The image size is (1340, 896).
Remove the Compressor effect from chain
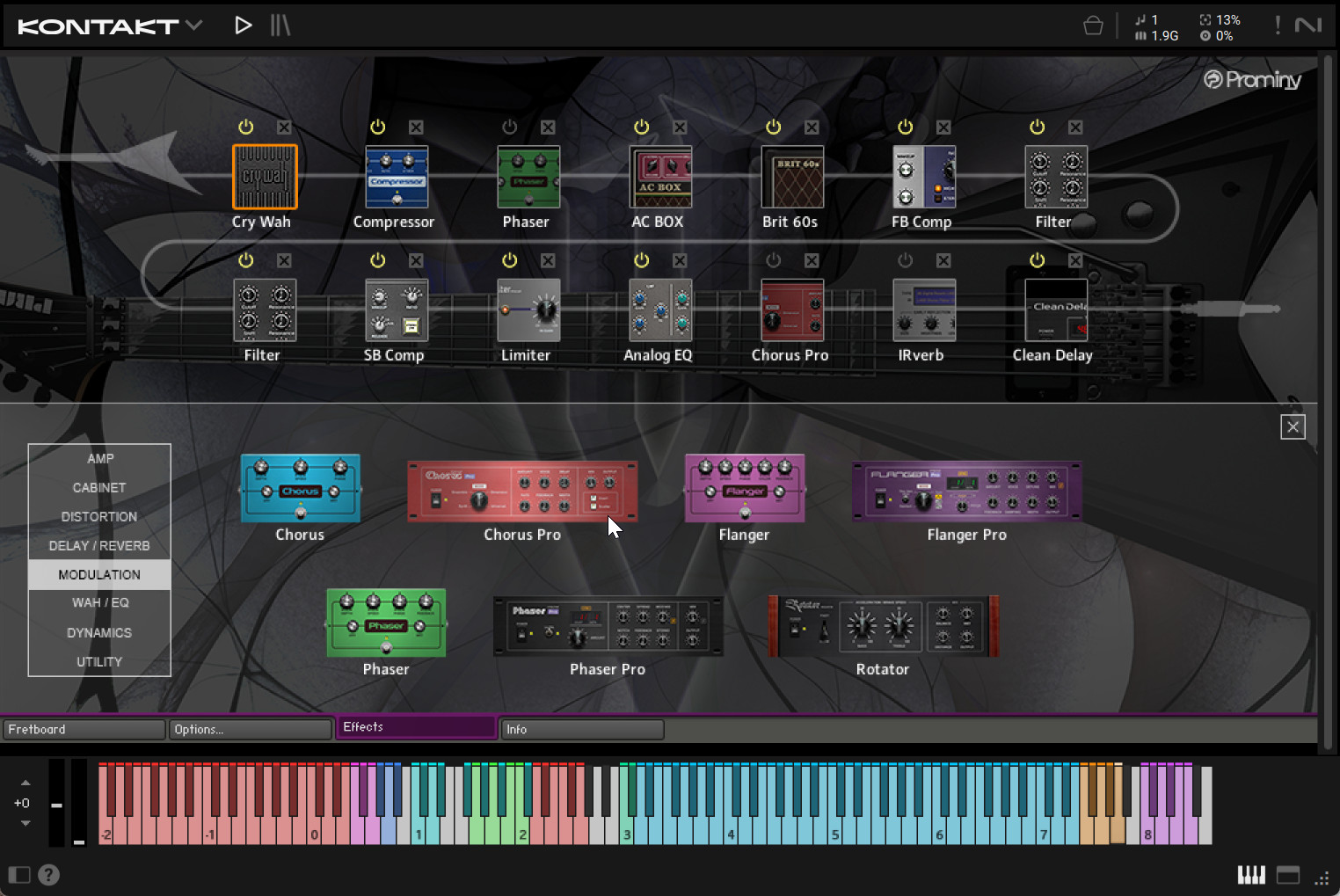click(x=416, y=127)
